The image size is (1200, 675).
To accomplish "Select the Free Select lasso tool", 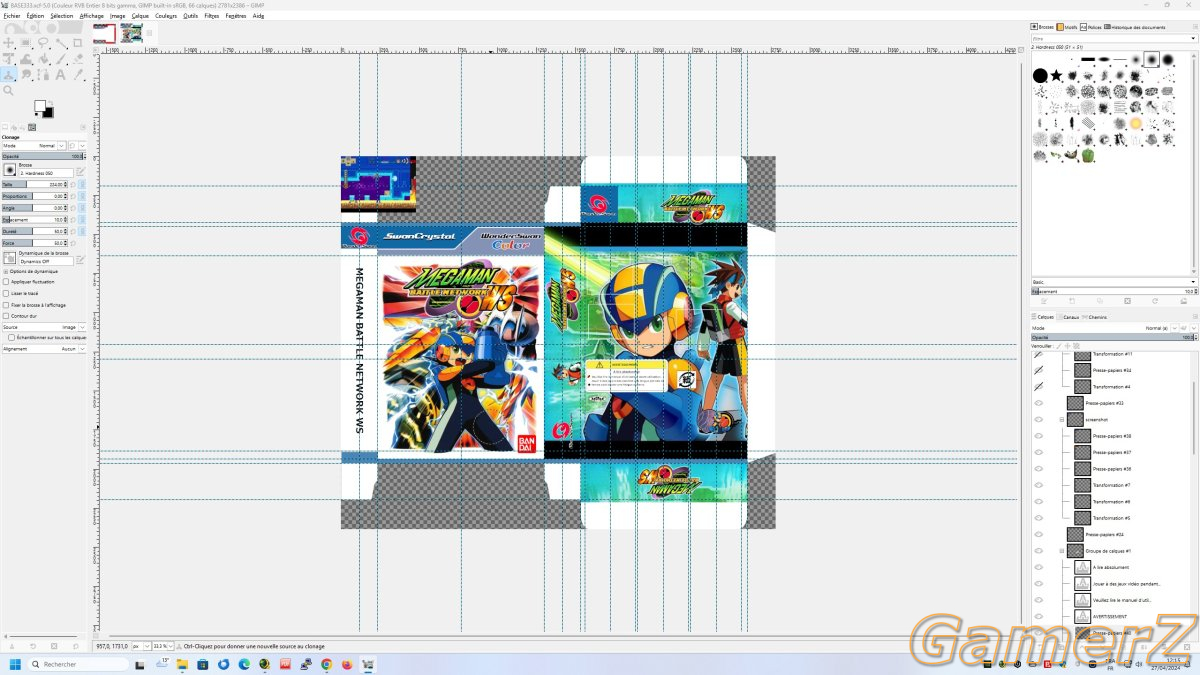I will [x=44, y=43].
